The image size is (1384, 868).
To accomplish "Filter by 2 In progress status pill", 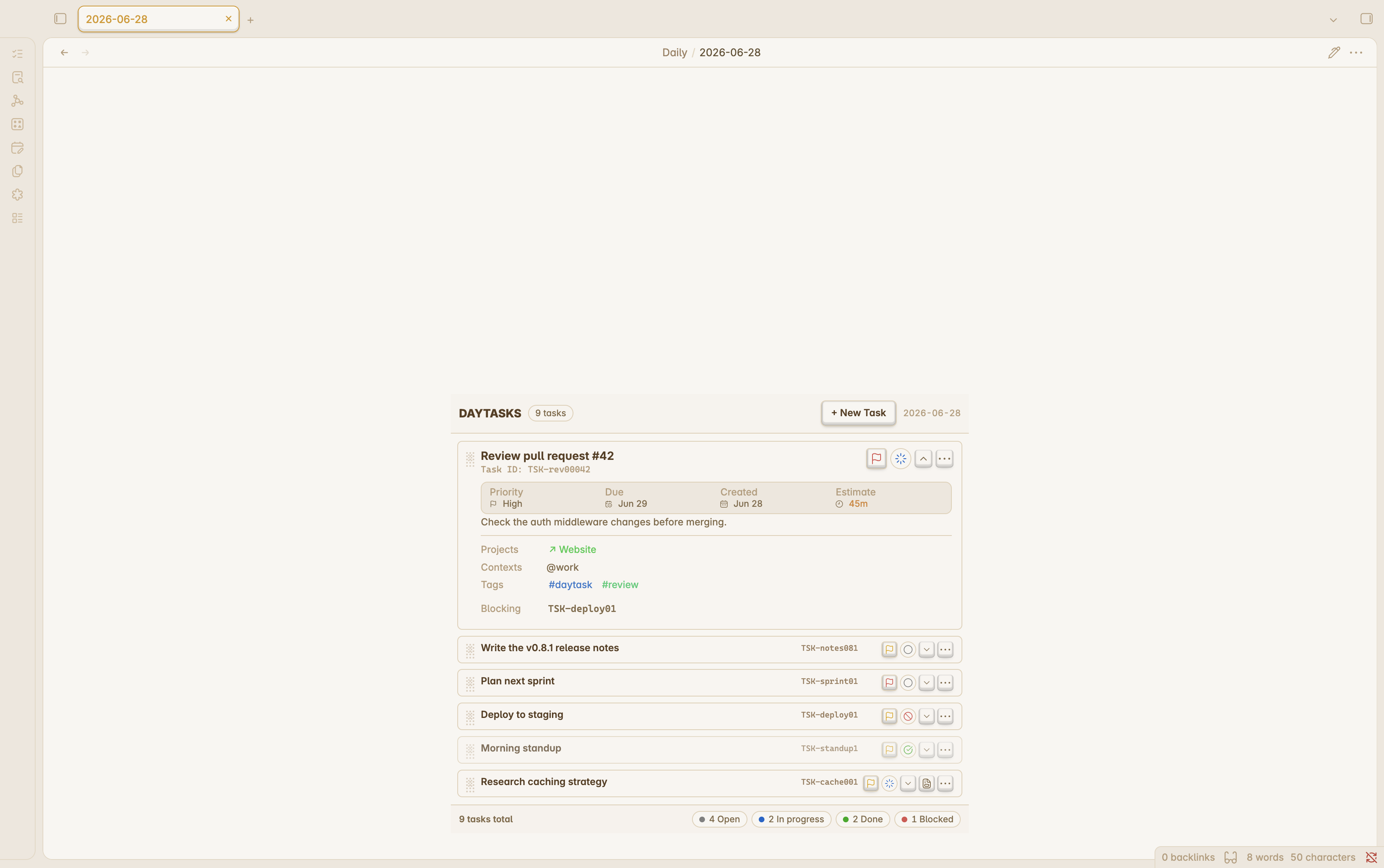I will [791, 819].
